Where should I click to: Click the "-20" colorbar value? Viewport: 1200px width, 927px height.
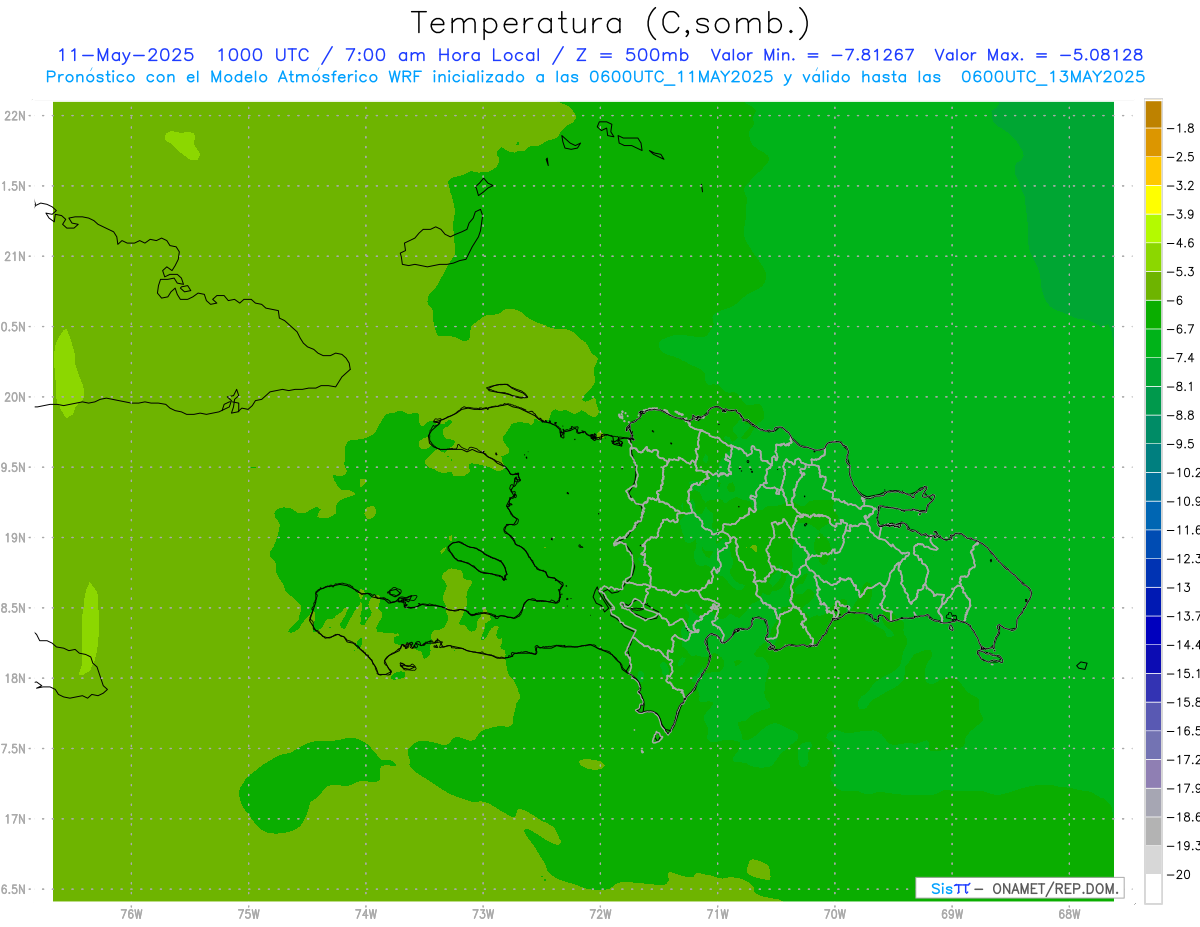point(1179,874)
